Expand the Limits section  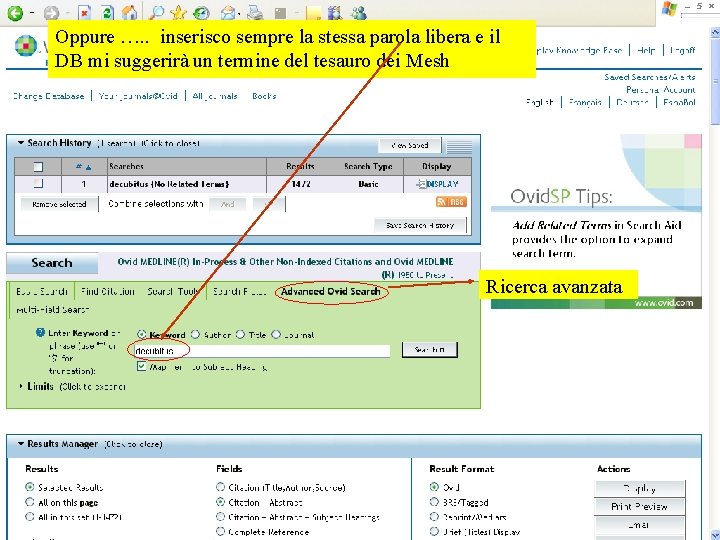(21, 386)
